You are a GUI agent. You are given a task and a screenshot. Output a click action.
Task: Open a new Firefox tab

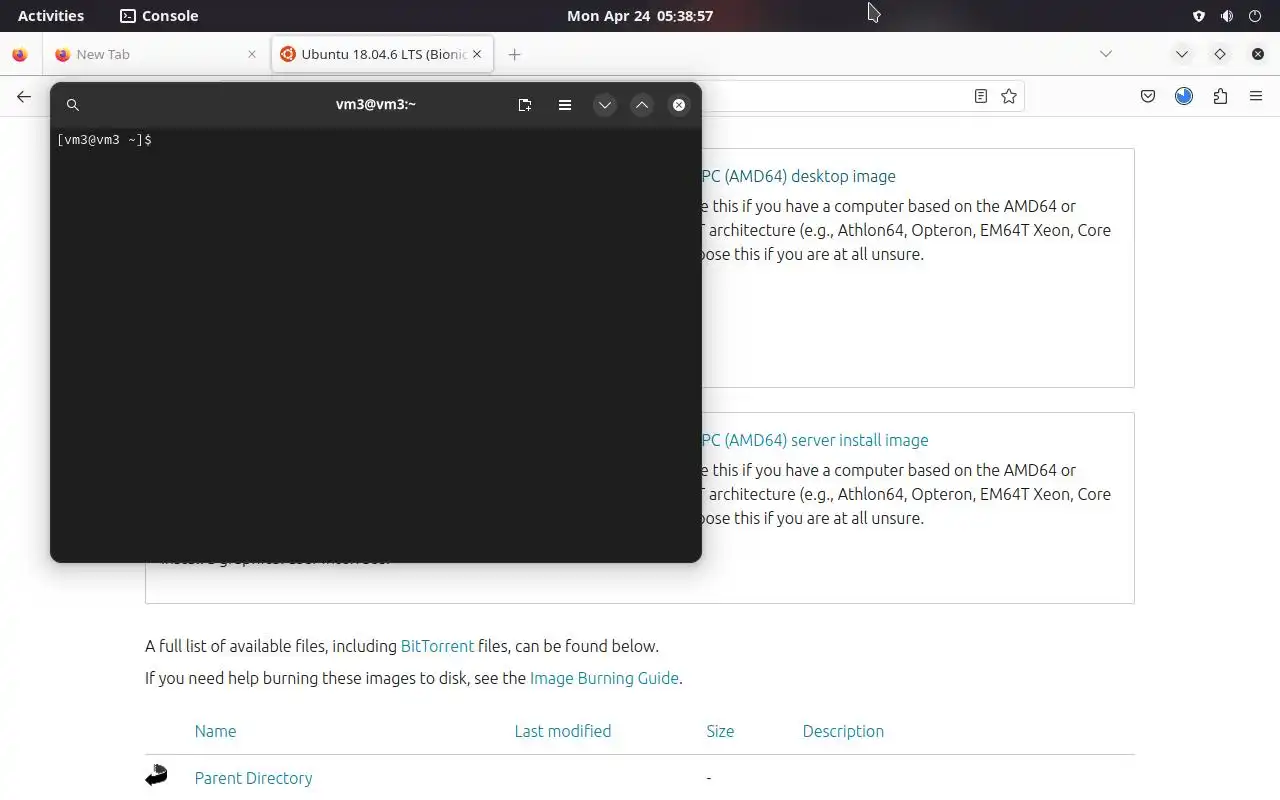click(514, 54)
